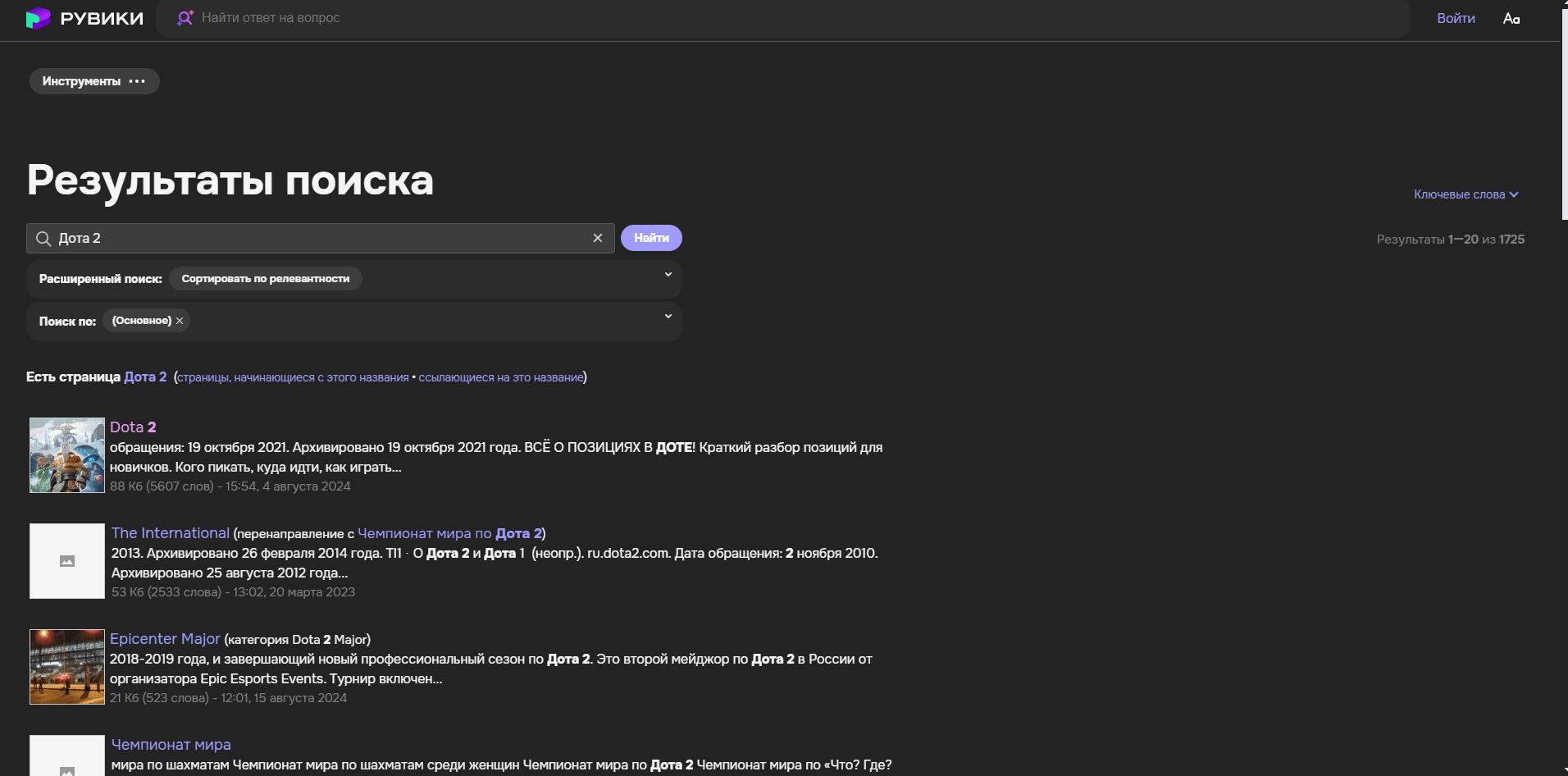This screenshot has width=1568, height=776.
Task: Click 'Результаты 1—20 из 1725' text
Action: pos(1451,240)
